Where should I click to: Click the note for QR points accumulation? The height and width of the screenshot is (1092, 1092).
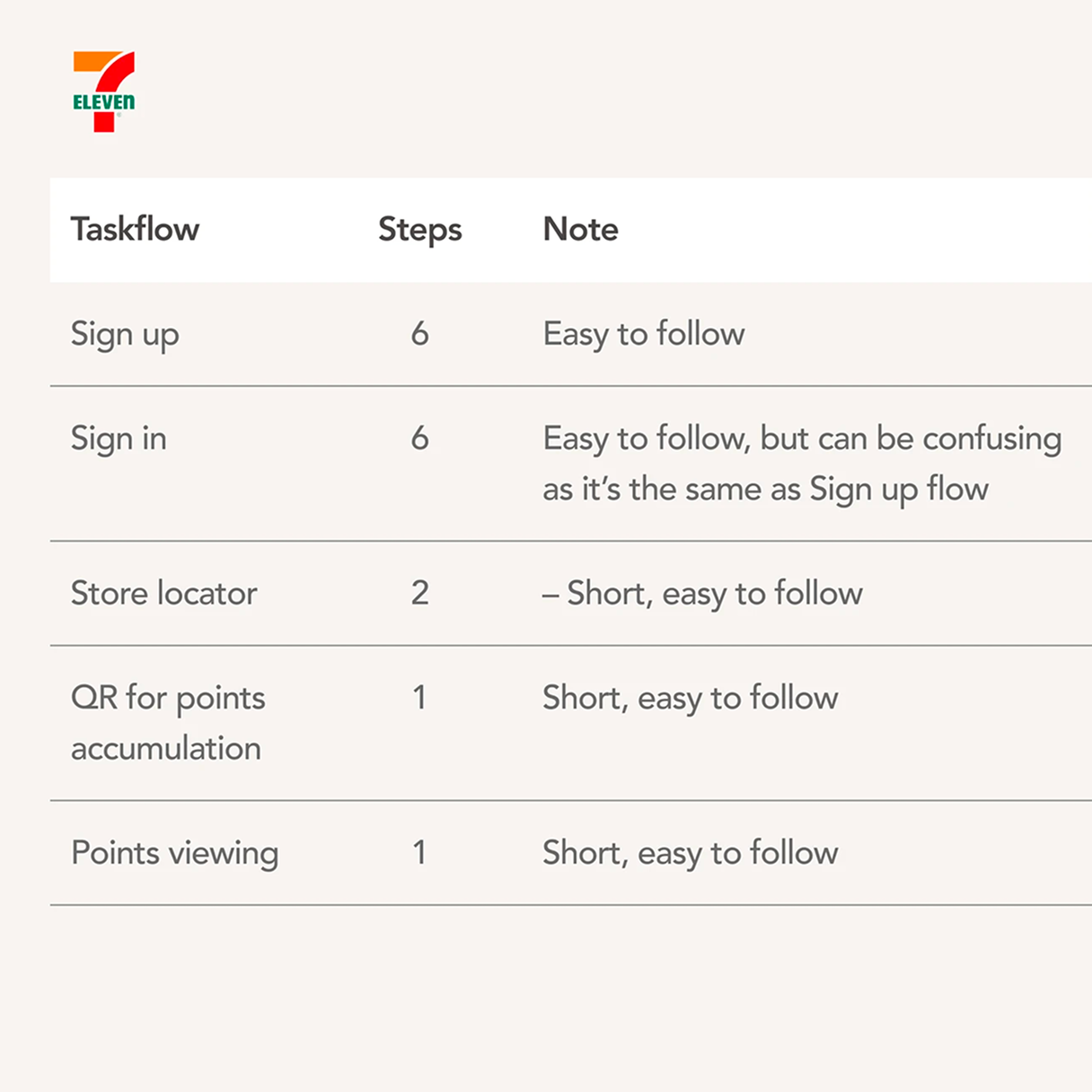point(691,699)
